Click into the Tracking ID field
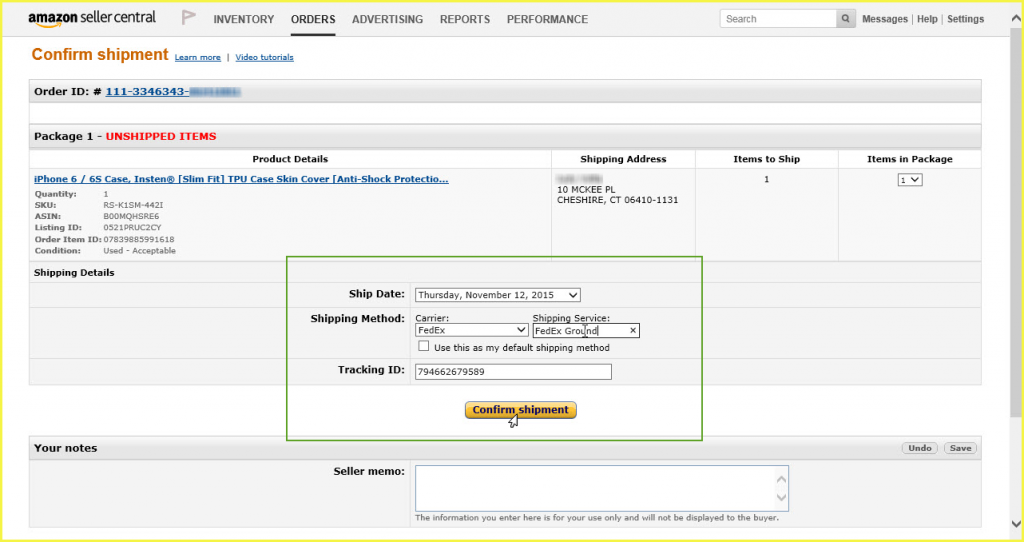Screen dimensions: 1024x542 coord(512,372)
